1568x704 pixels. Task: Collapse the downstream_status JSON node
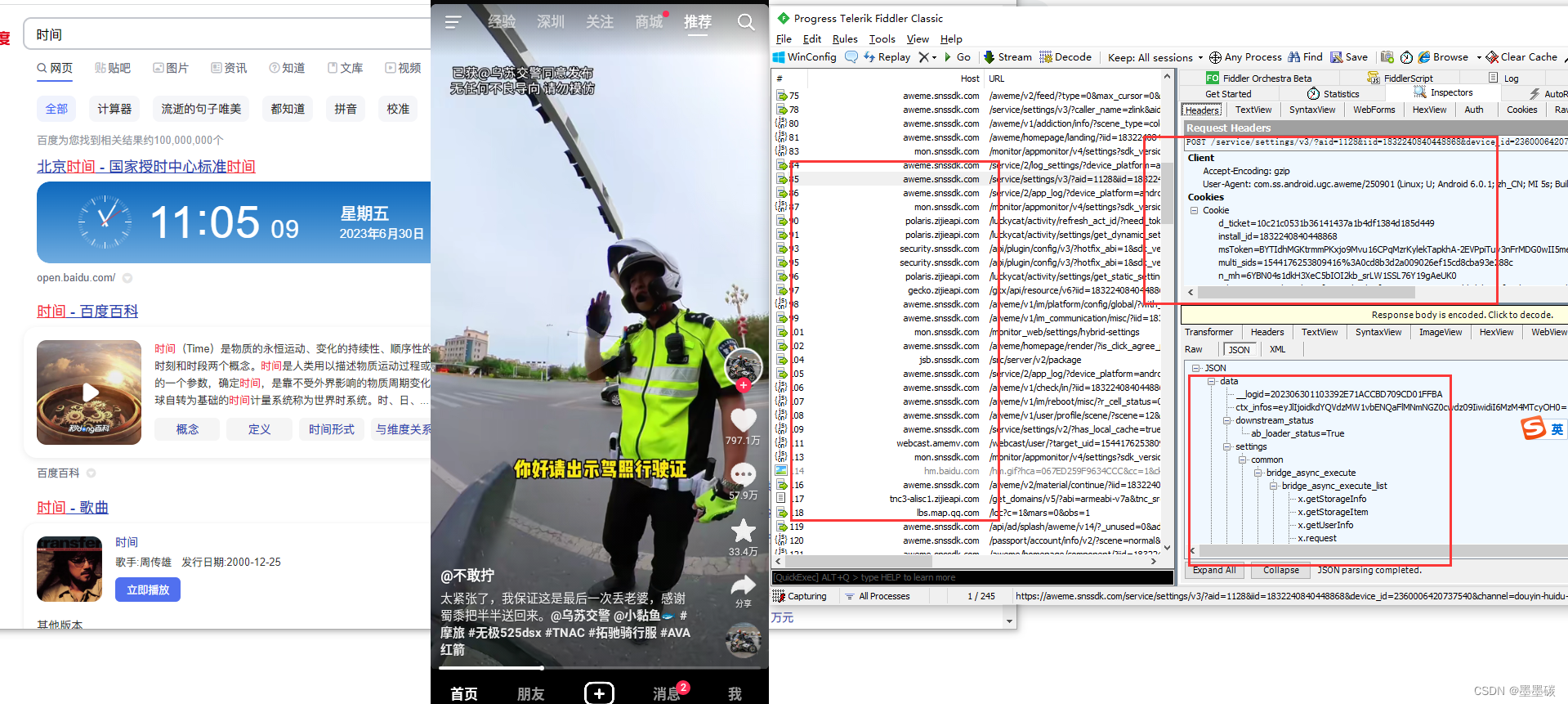pyautogui.click(x=1227, y=420)
